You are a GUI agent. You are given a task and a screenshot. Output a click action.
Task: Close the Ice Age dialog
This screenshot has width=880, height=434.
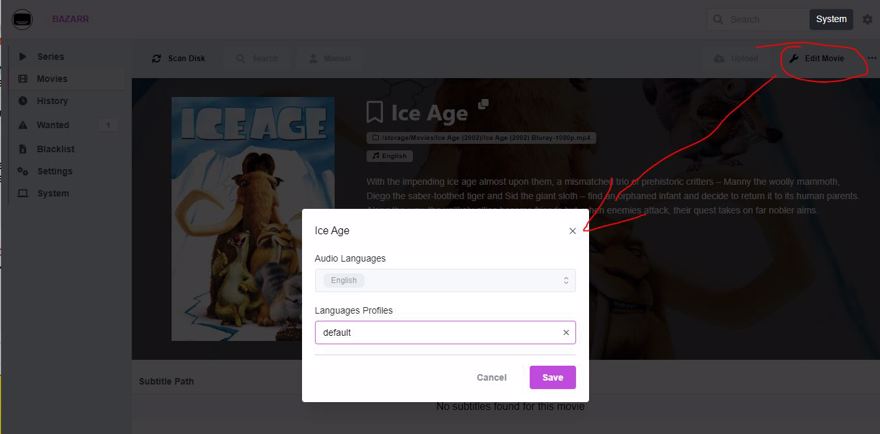572,231
